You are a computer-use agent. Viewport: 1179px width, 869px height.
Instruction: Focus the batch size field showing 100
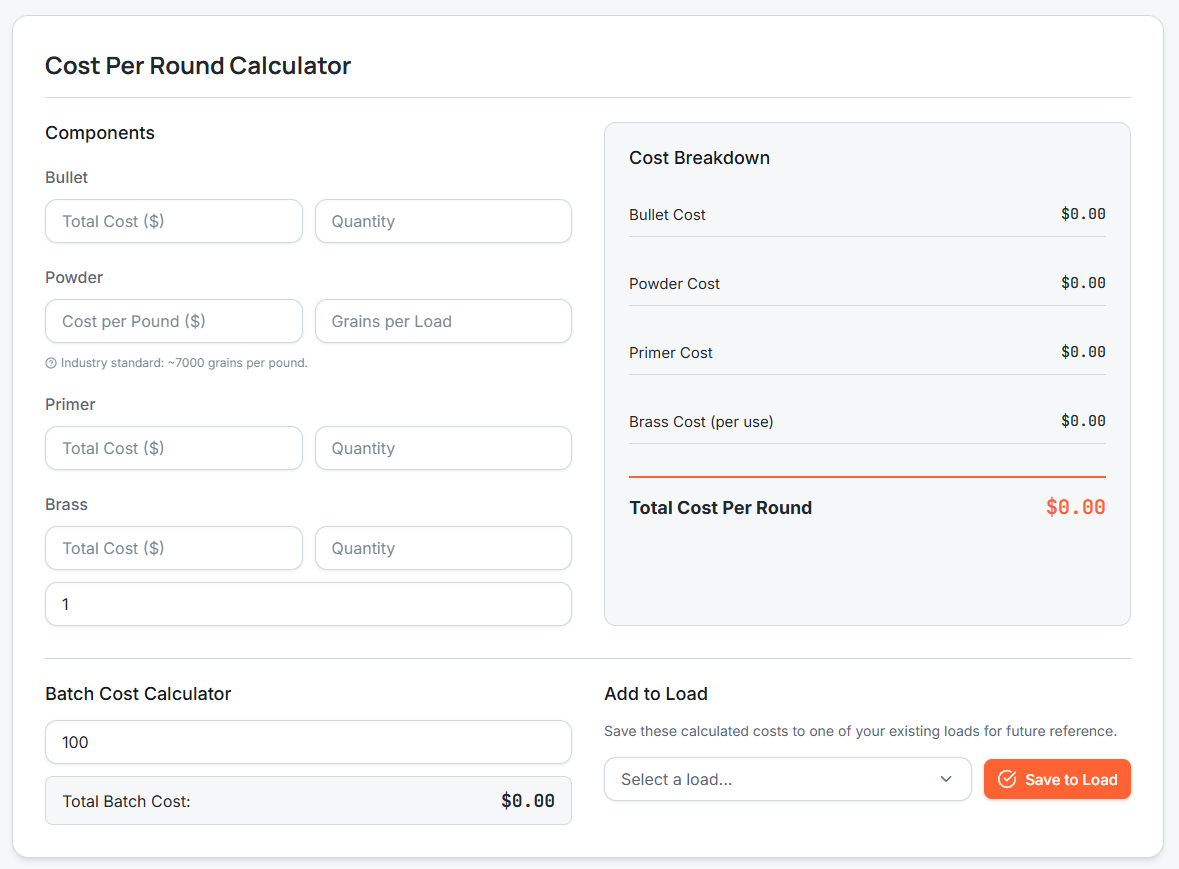click(x=308, y=742)
